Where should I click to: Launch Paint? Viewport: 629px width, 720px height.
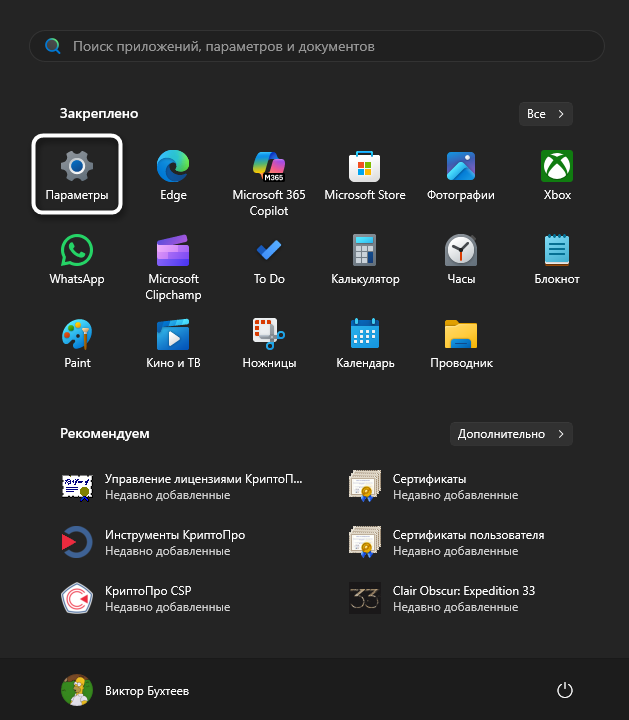tap(77, 343)
